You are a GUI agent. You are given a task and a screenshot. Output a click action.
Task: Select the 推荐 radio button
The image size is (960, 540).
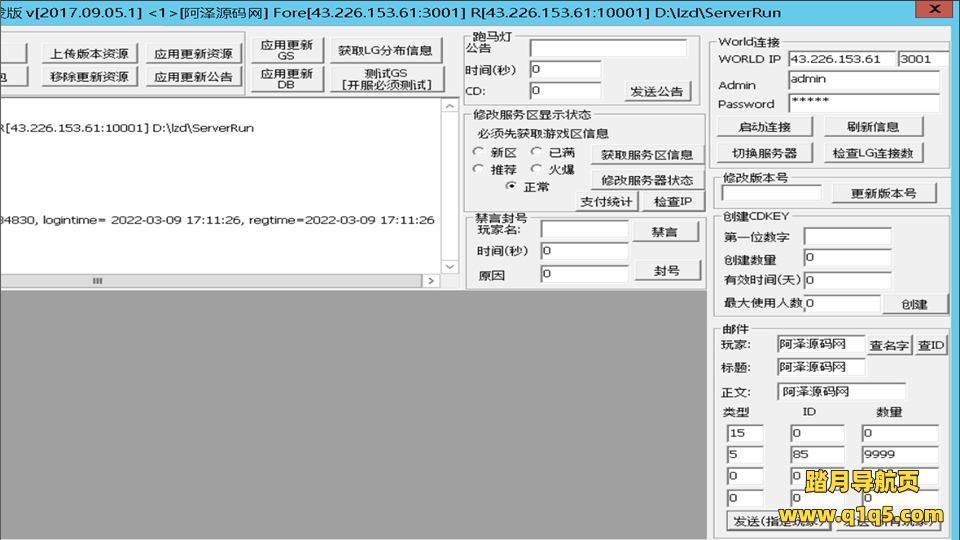479,169
